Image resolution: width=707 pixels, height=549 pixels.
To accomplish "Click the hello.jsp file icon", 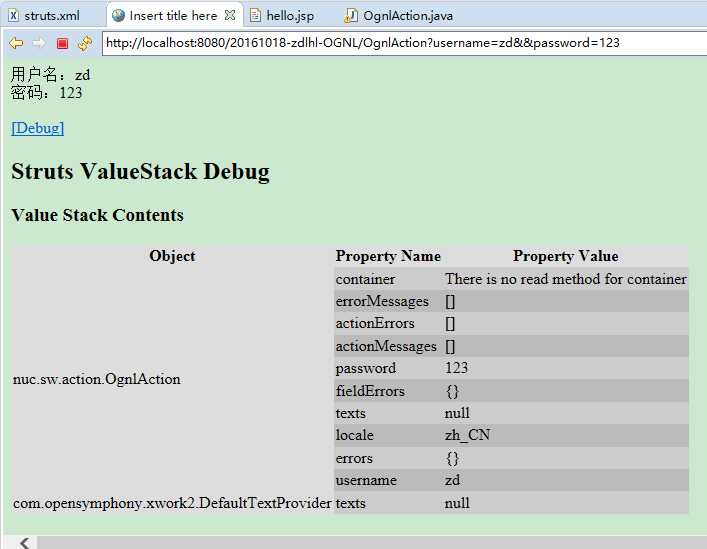I will [x=255, y=16].
